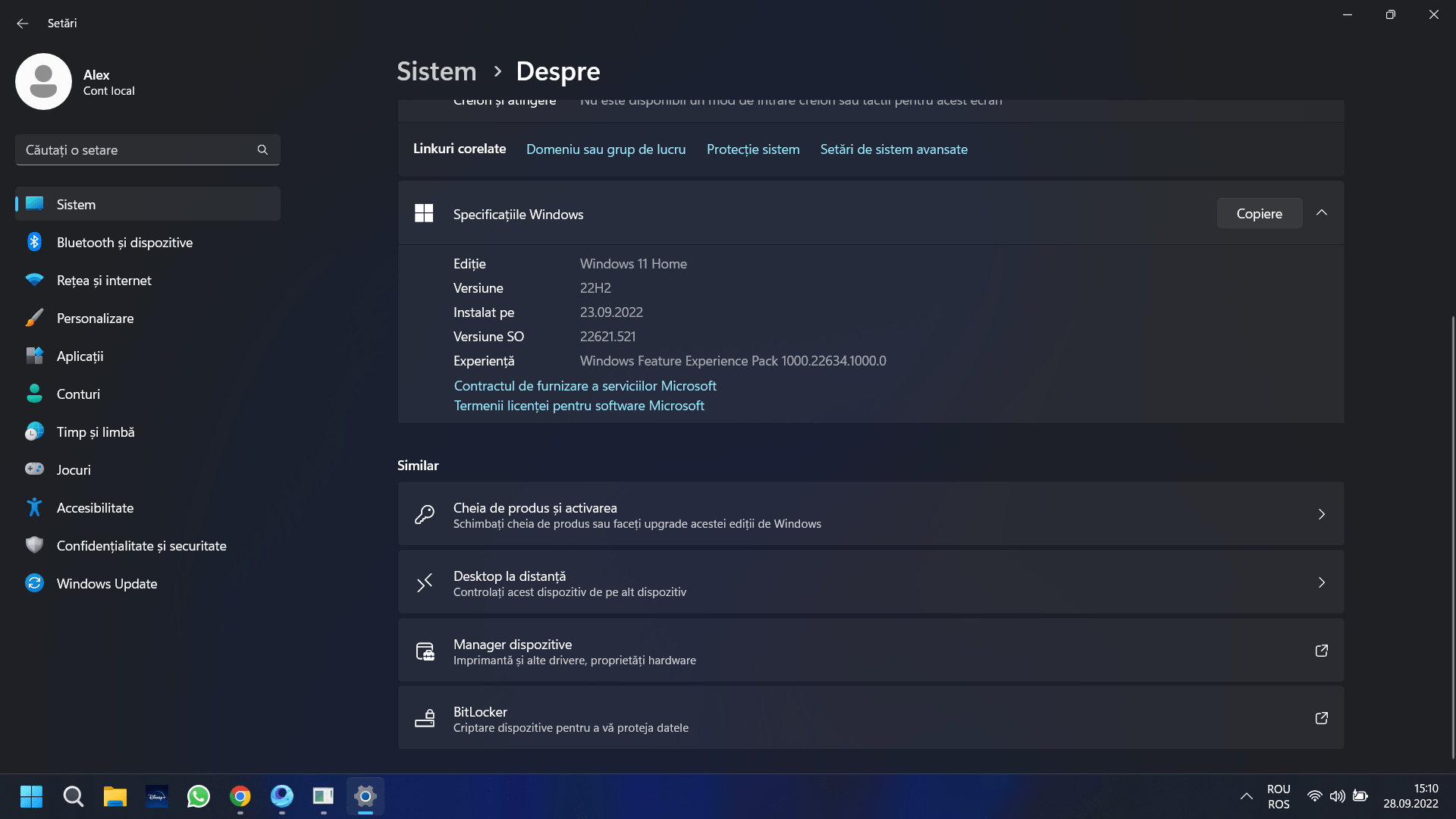The image size is (1456, 819).
Task: Open the battery status tray icon
Action: pos(1360,796)
